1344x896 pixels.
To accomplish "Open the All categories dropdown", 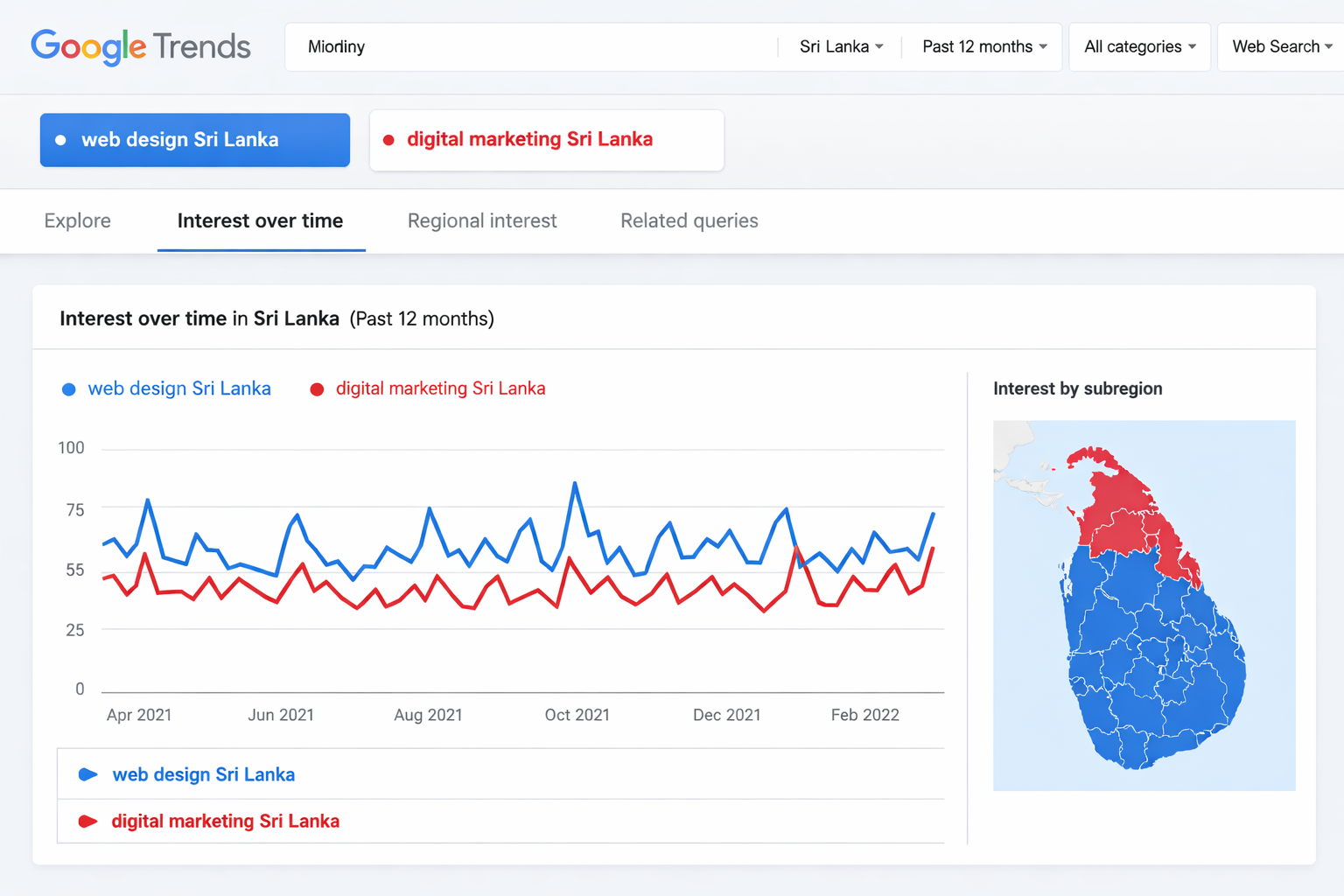I will coord(1138,46).
